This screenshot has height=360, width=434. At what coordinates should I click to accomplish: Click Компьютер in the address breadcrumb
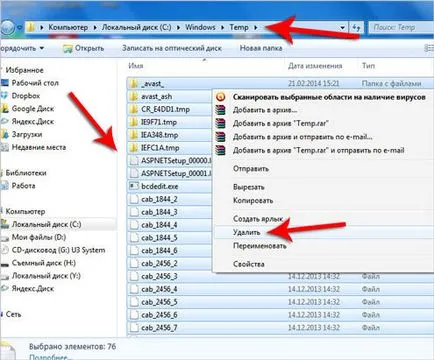pyautogui.click(x=68, y=27)
